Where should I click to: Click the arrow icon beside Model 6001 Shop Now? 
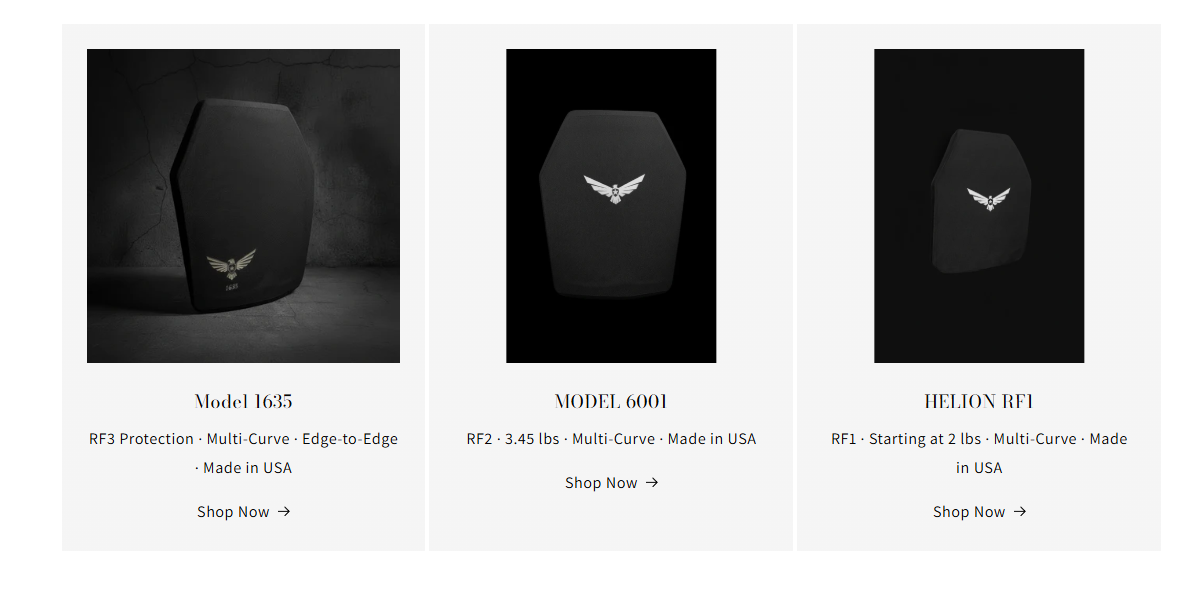(x=652, y=483)
